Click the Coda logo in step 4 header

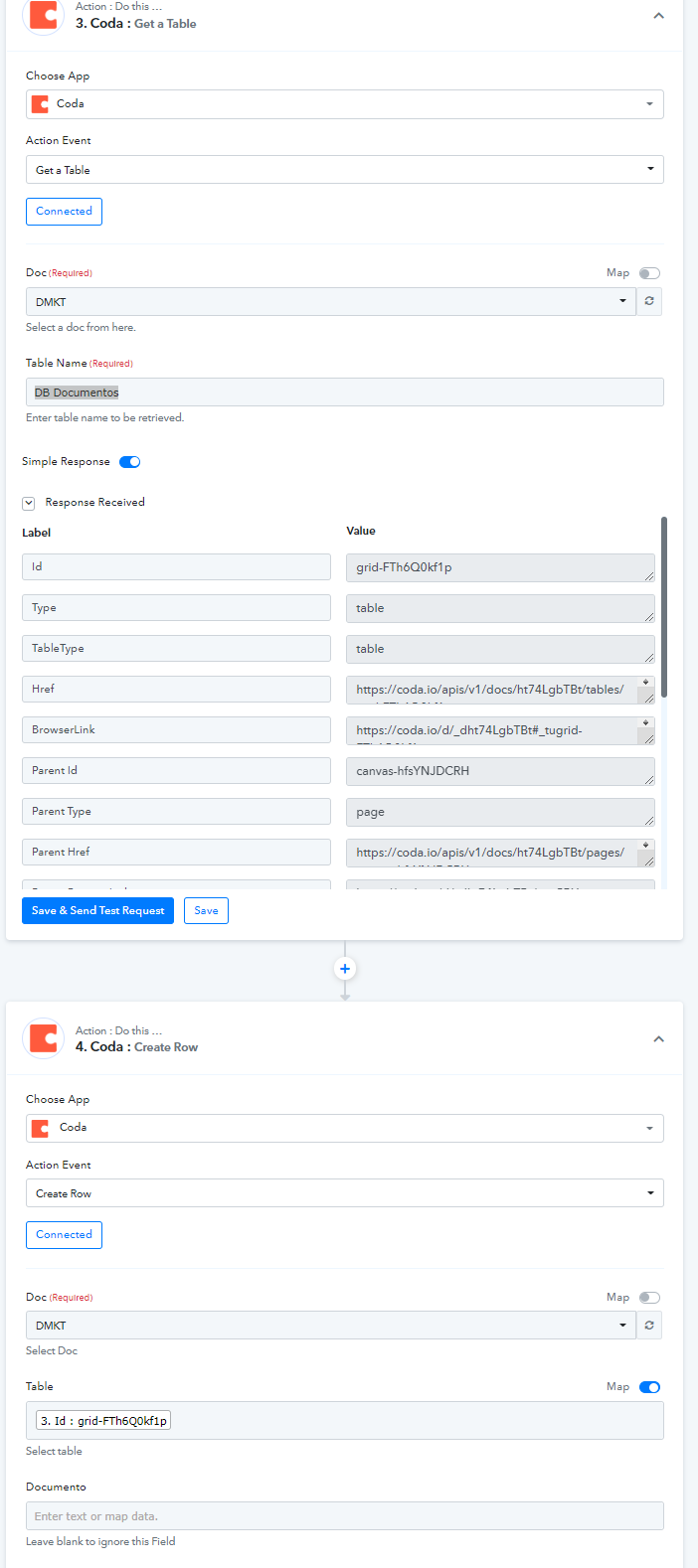pos(43,1038)
